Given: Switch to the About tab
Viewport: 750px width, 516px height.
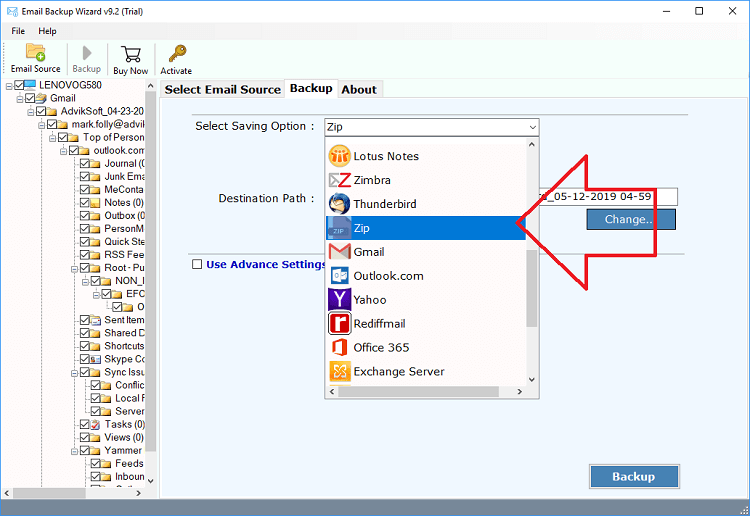Looking at the screenshot, I should pyautogui.click(x=359, y=89).
